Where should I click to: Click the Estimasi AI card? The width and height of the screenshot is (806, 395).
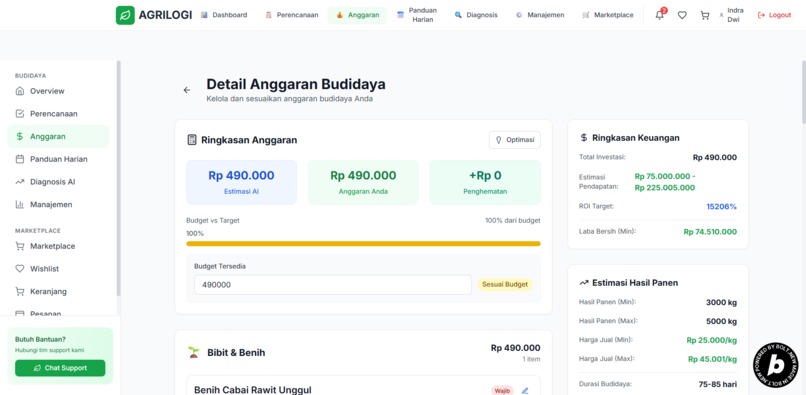point(242,182)
